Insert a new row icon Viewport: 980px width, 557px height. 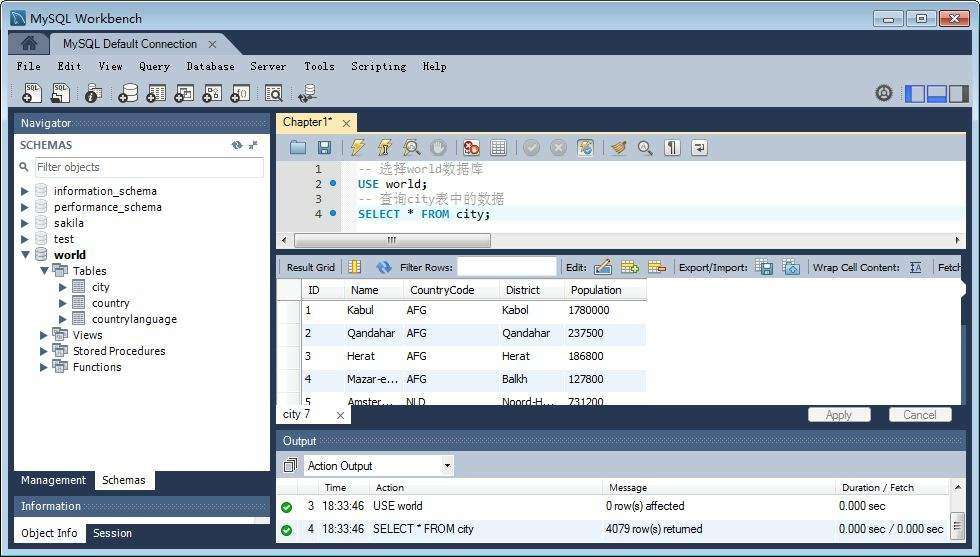click(x=629, y=267)
